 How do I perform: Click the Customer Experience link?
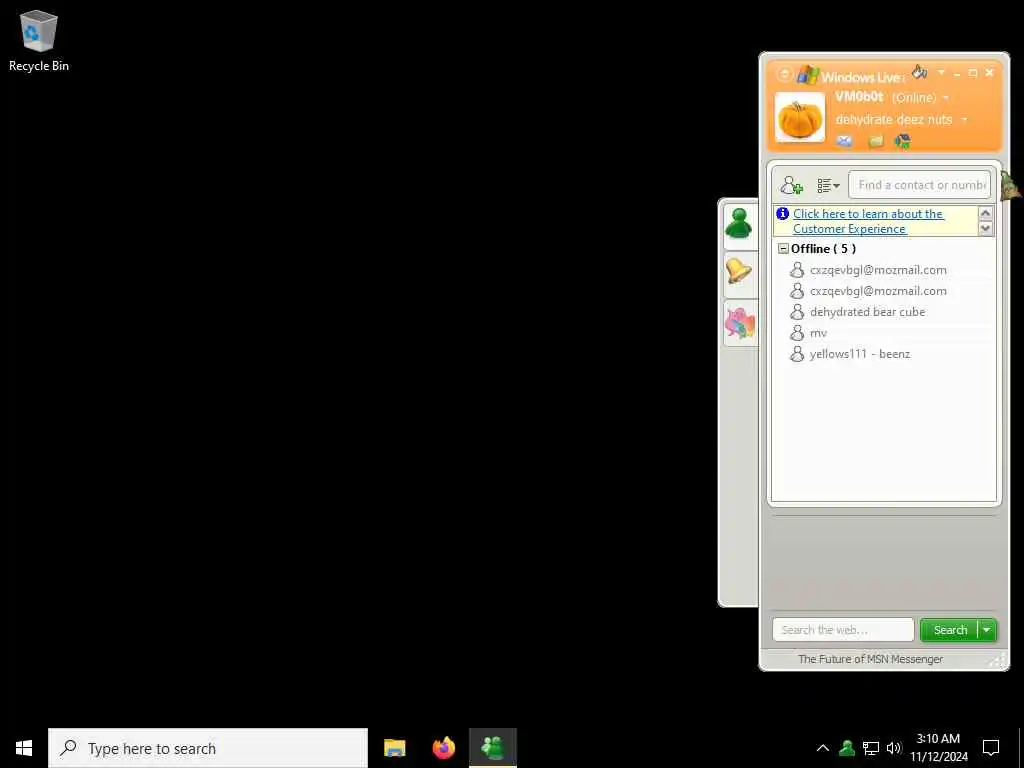coord(868,221)
